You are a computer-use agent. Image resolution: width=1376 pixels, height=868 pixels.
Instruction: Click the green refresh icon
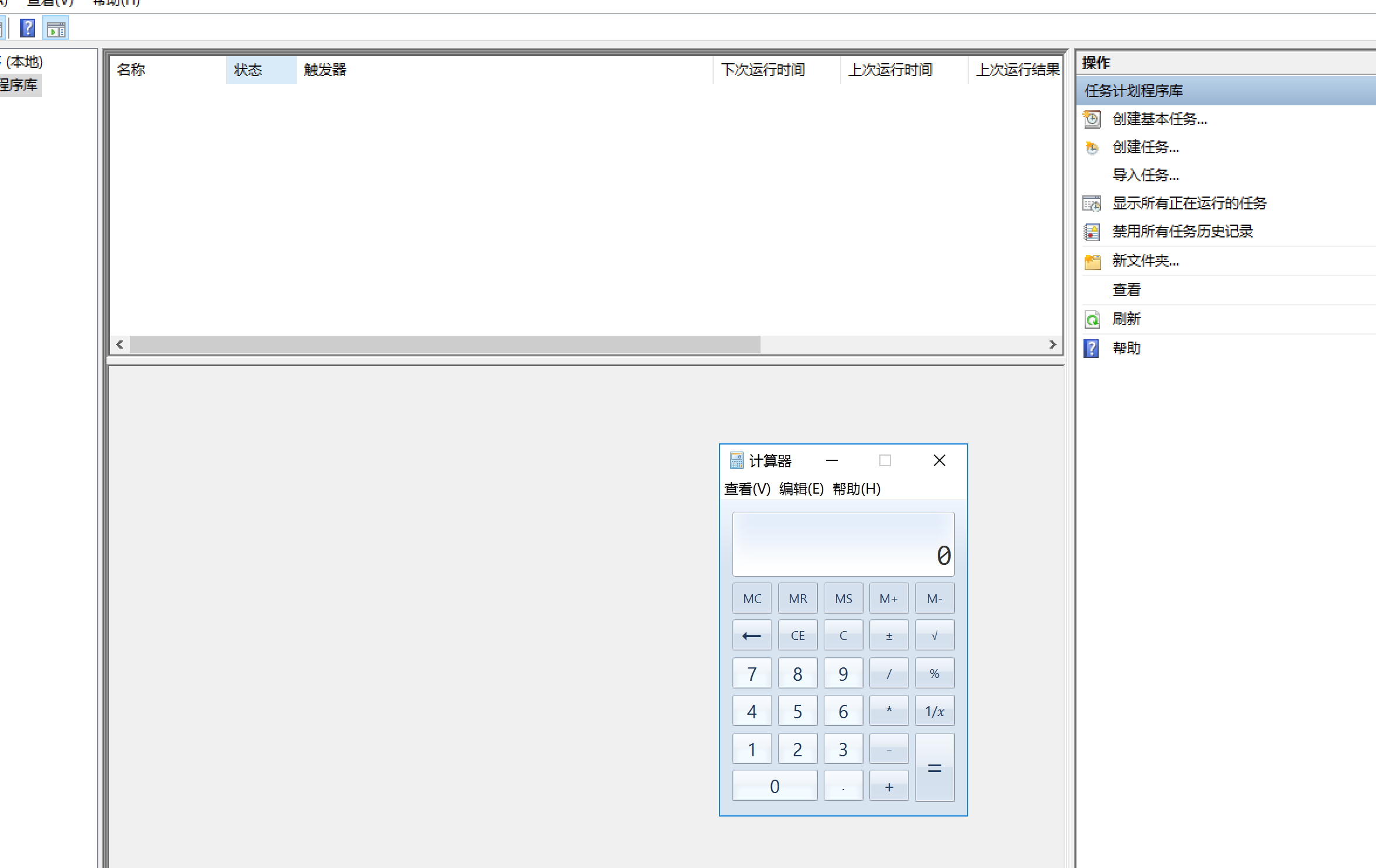1092,319
